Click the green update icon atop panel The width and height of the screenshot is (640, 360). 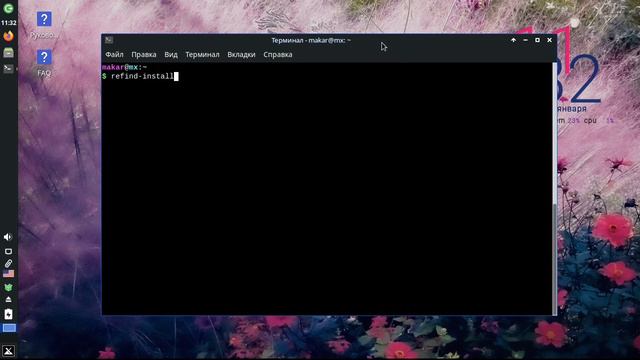[x=8, y=8]
